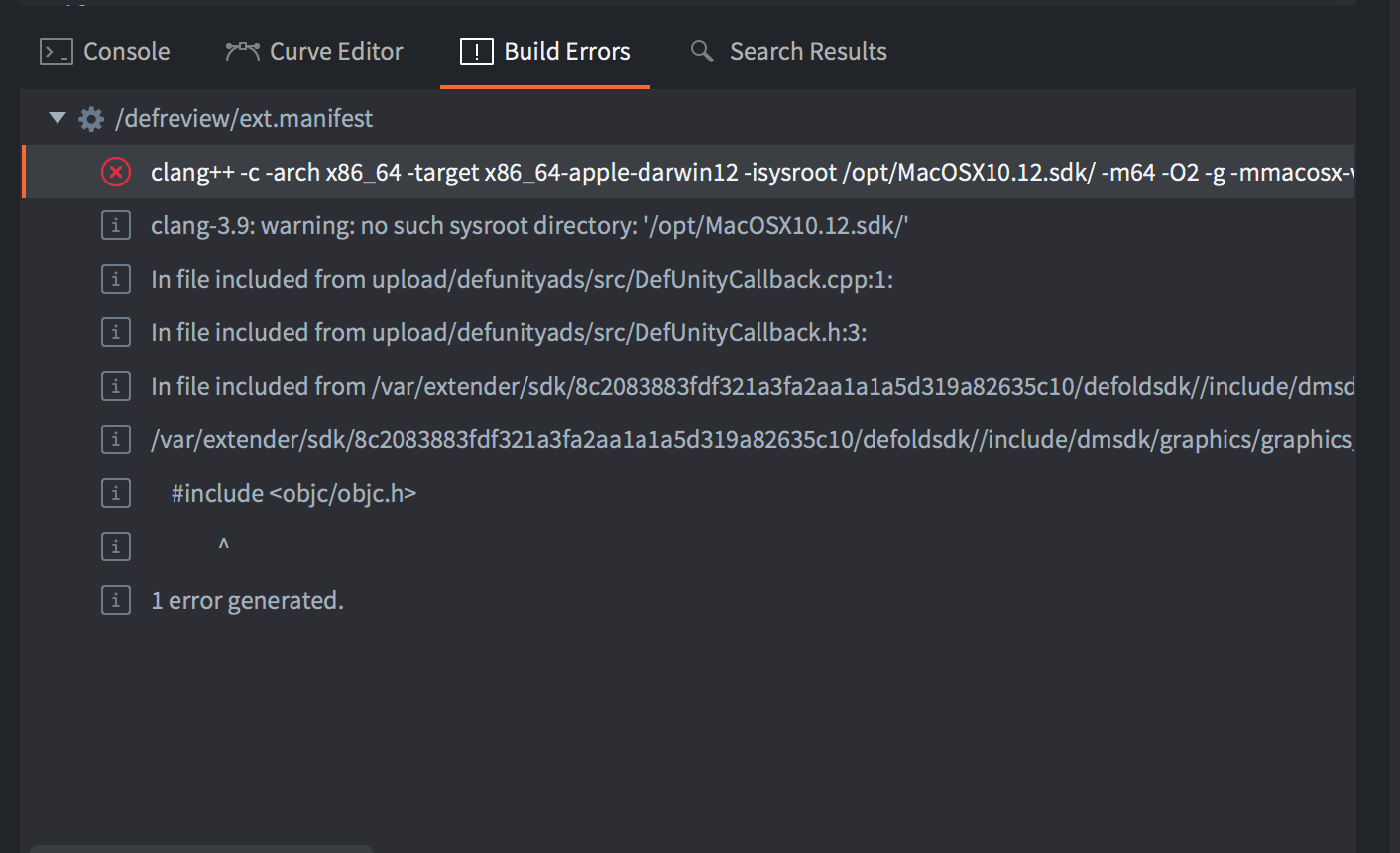The width and height of the screenshot is (1400, 853).
Task: Click the info icon next to '#include <objc/objc.h>'
Action: [116, 492]
